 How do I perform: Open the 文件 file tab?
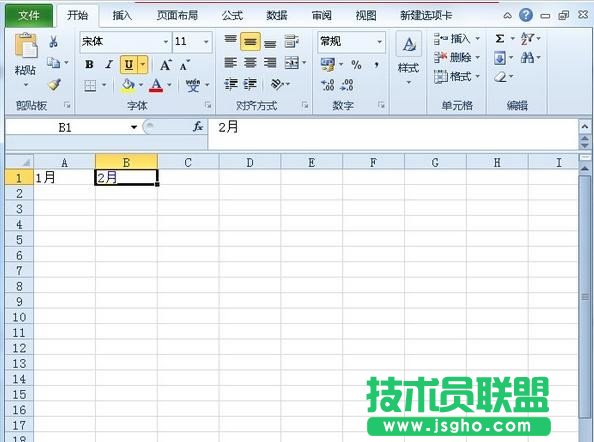click(29, 16)
